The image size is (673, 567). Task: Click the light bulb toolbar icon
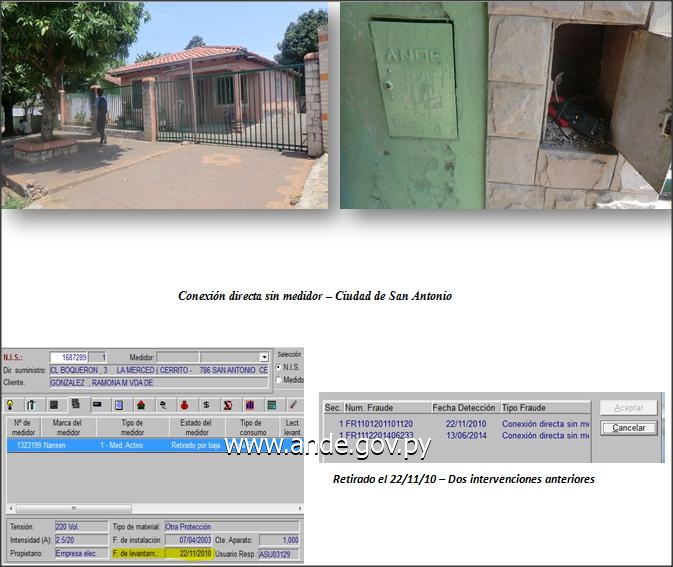10,405
